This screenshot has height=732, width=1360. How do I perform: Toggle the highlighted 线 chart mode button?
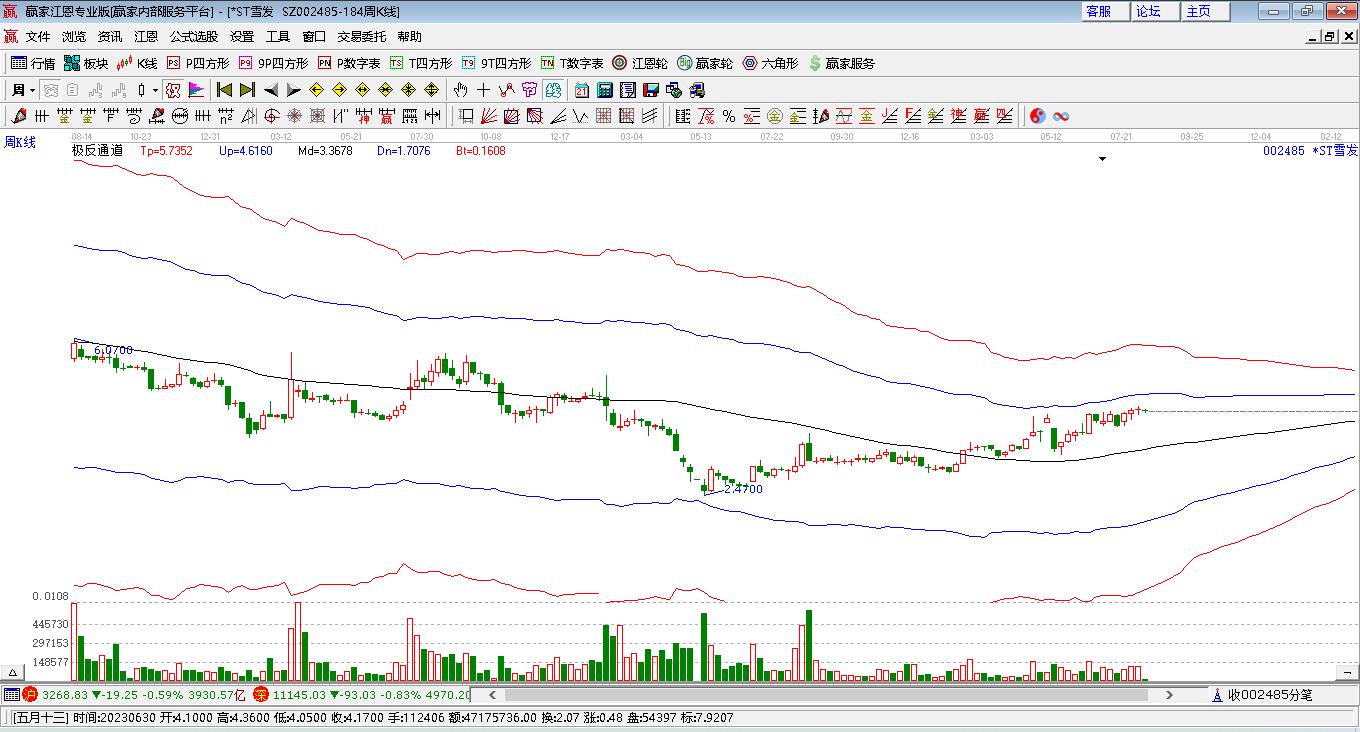[553, 90]
